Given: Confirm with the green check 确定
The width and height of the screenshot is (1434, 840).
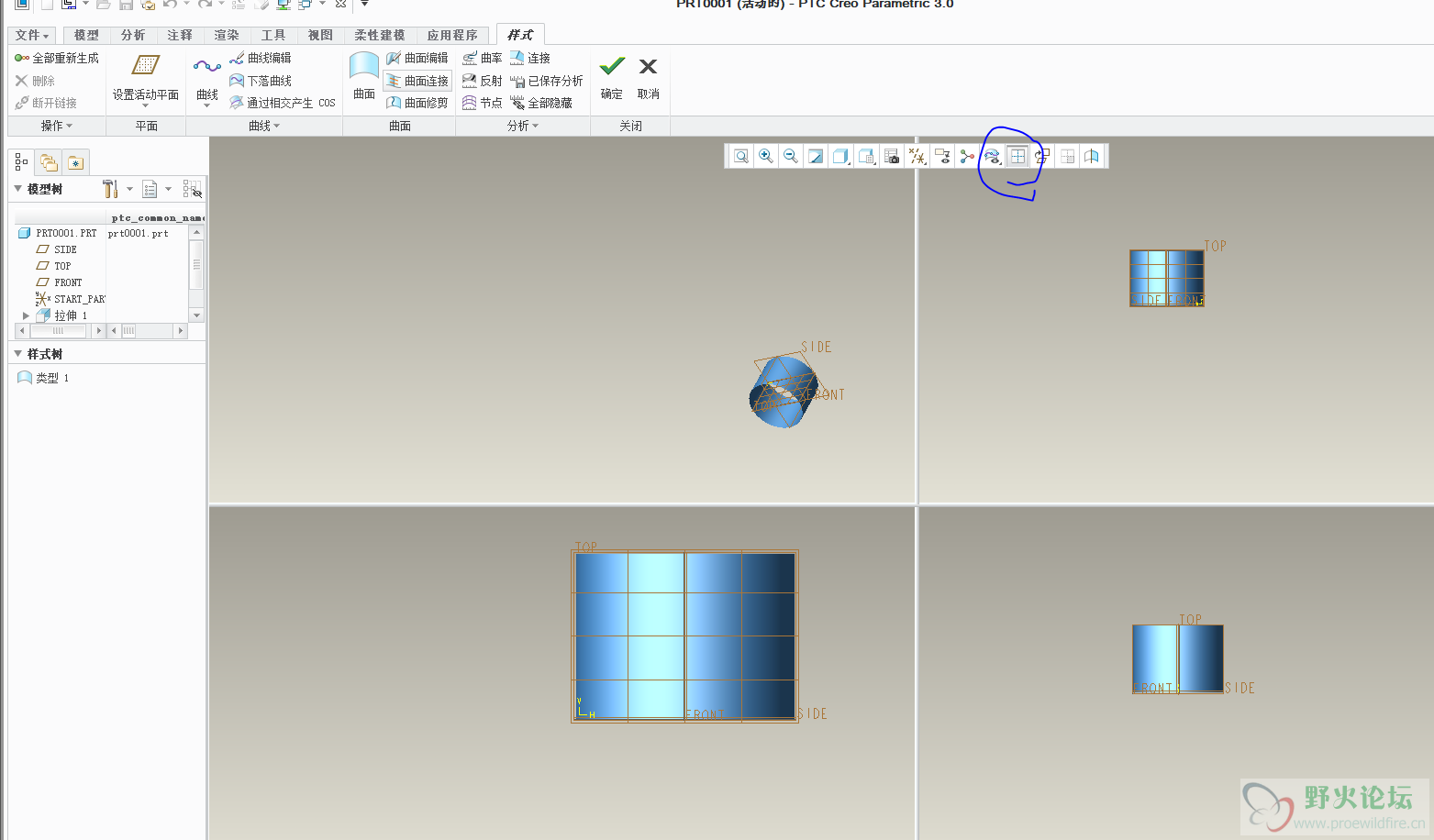Looking at the screenshot, I should [x=612, y=76].
